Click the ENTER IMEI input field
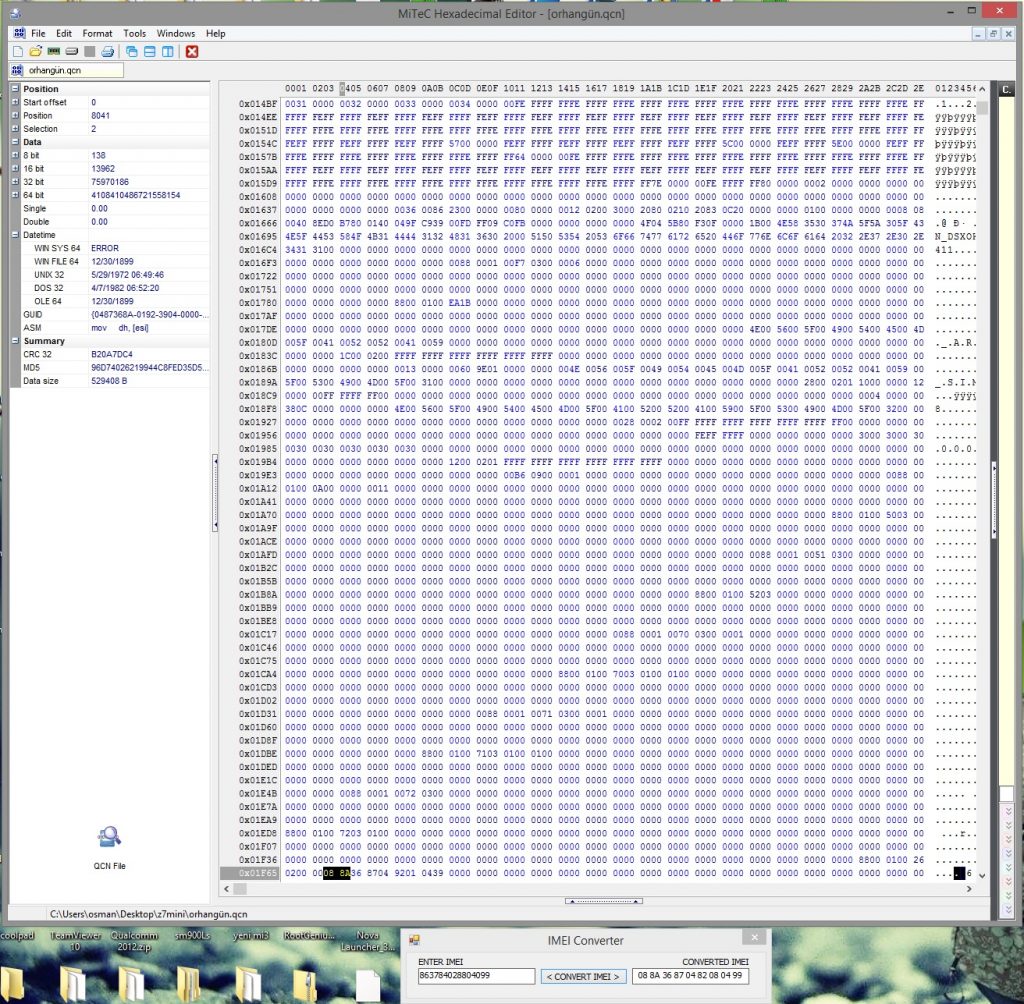 pyautogui.click(x=476, y=976)
